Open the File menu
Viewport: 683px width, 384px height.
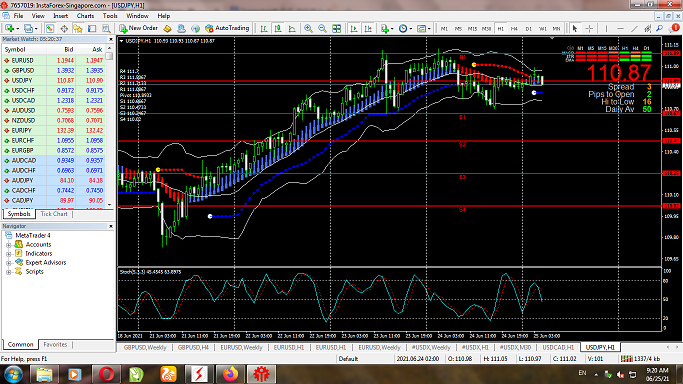(x=18, y=16)
